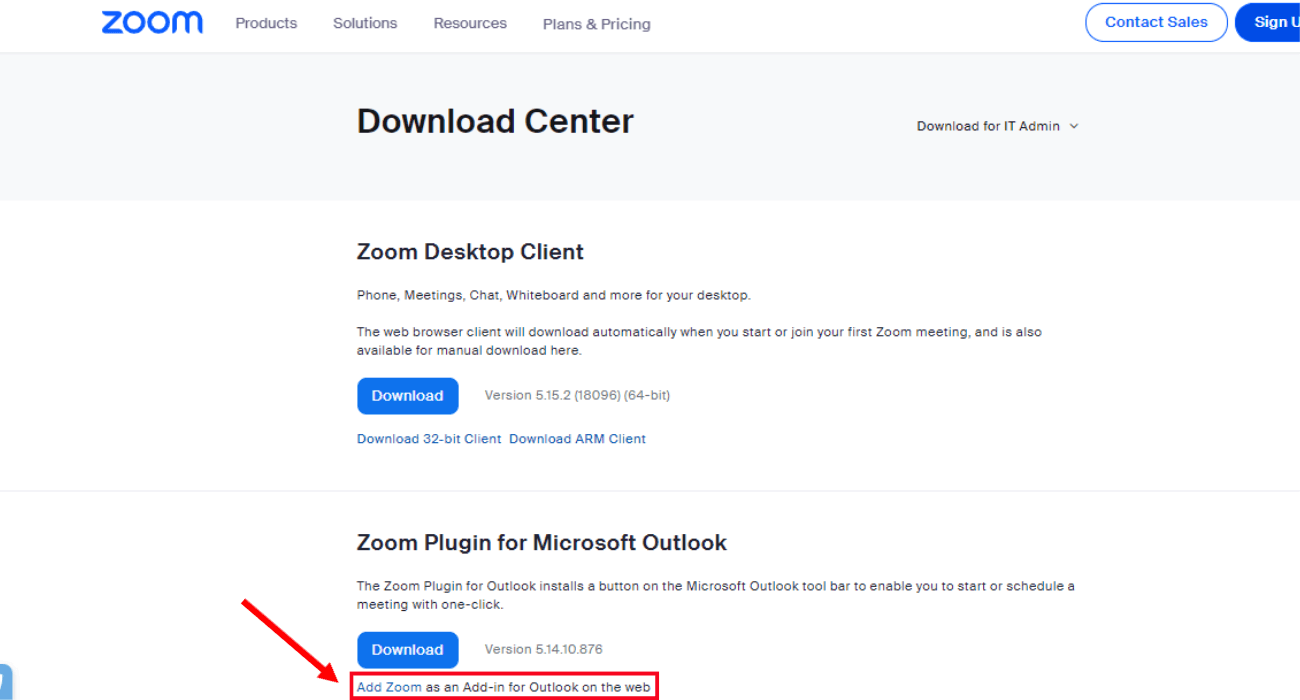Click Version 5.14.10.876 text
The width and height of the screenshot is (1300, 700).
click(544, 649)
